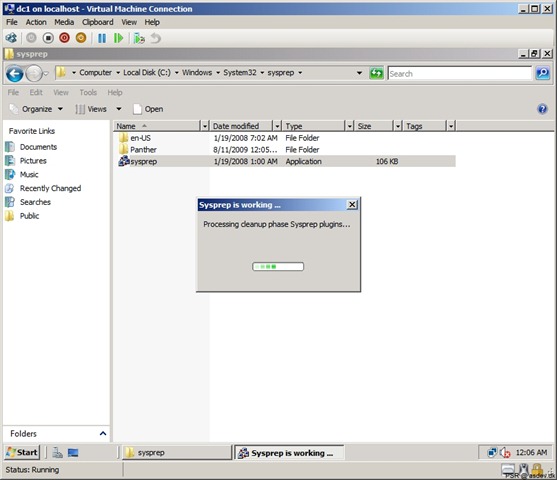
Task: Click the Snapshot icon in VM toolbar
Action: click(139, 38)
